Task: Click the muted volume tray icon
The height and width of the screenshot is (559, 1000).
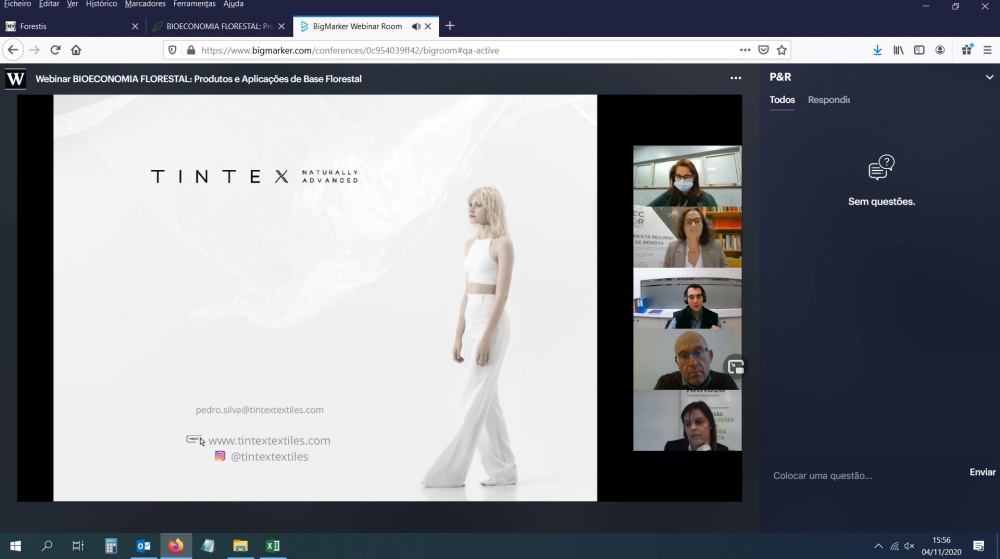Action: tap(909, 546)
